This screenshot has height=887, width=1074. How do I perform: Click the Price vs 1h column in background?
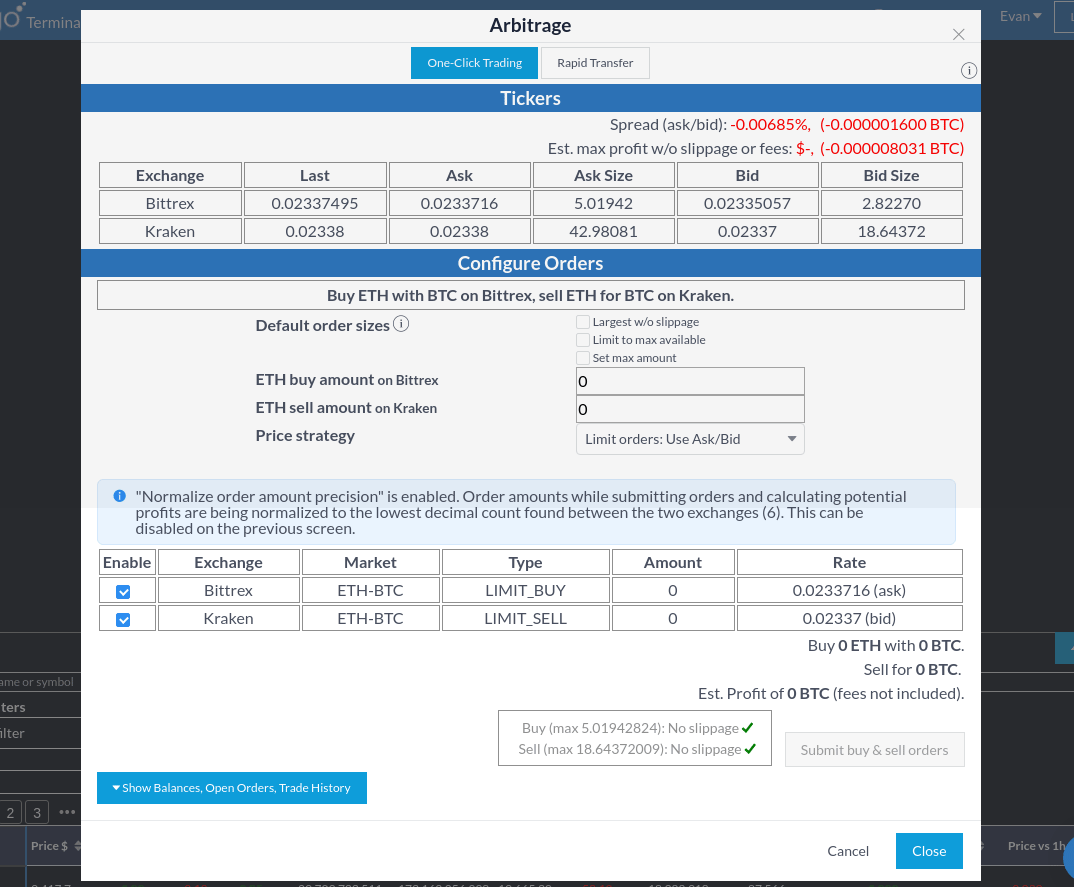pyautogui.click(x=1036, y=846)
